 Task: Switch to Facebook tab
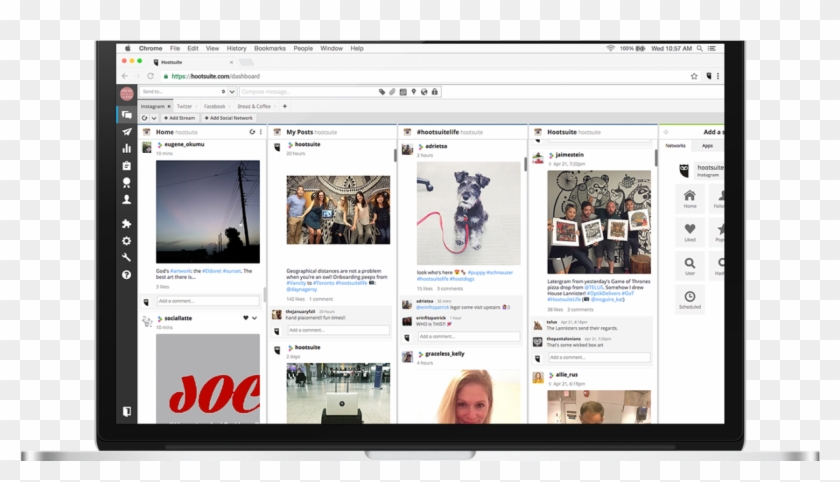coord(214,106)
